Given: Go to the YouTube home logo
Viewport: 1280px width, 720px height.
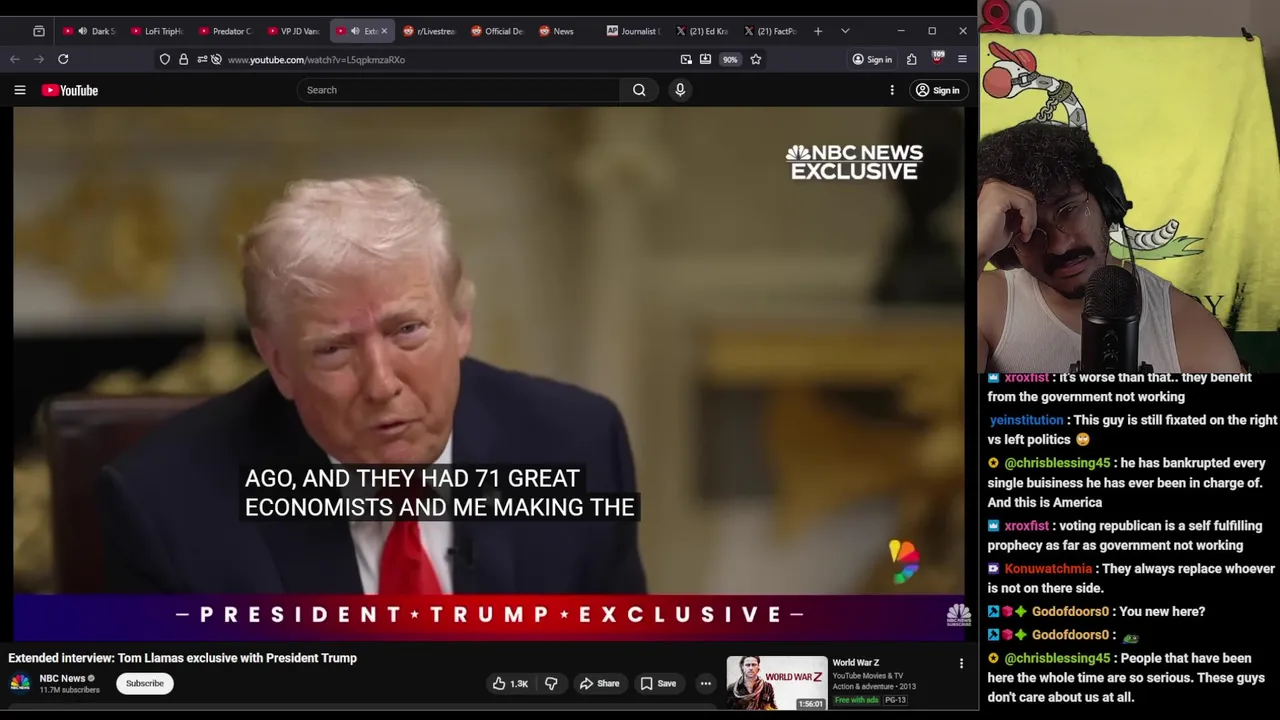Looking at the screenshot, I should (x=70, y=90).
